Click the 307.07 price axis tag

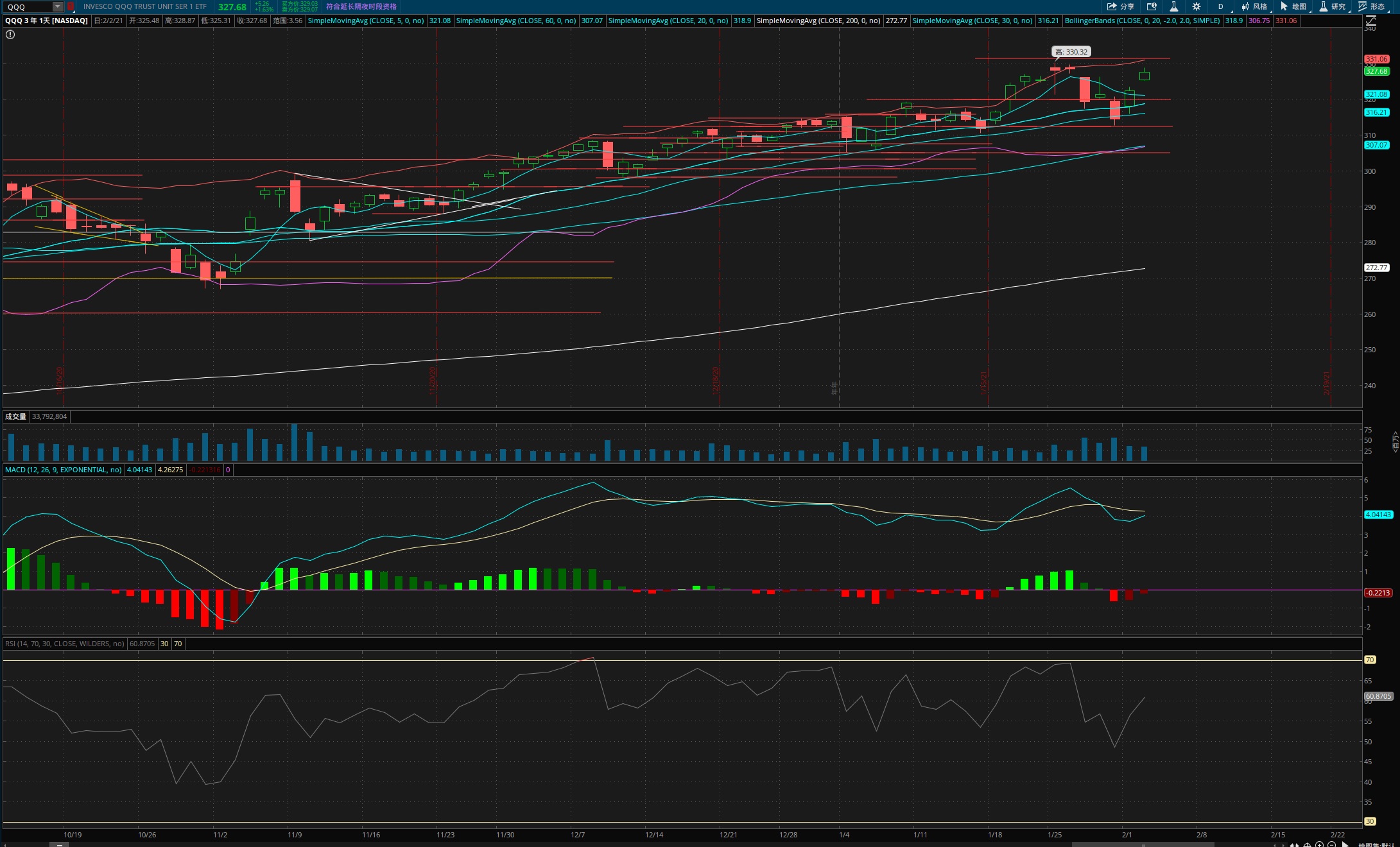tap(1376, 145)
